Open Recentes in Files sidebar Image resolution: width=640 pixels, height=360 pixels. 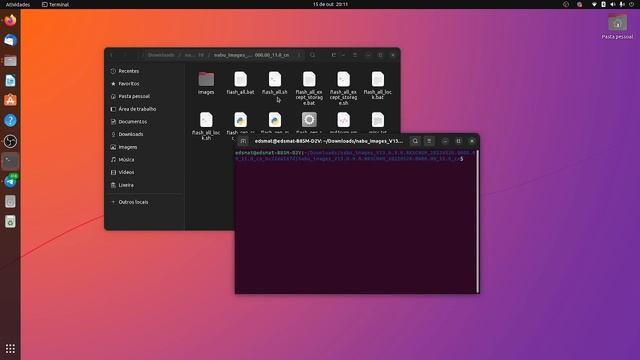point(144,71)
